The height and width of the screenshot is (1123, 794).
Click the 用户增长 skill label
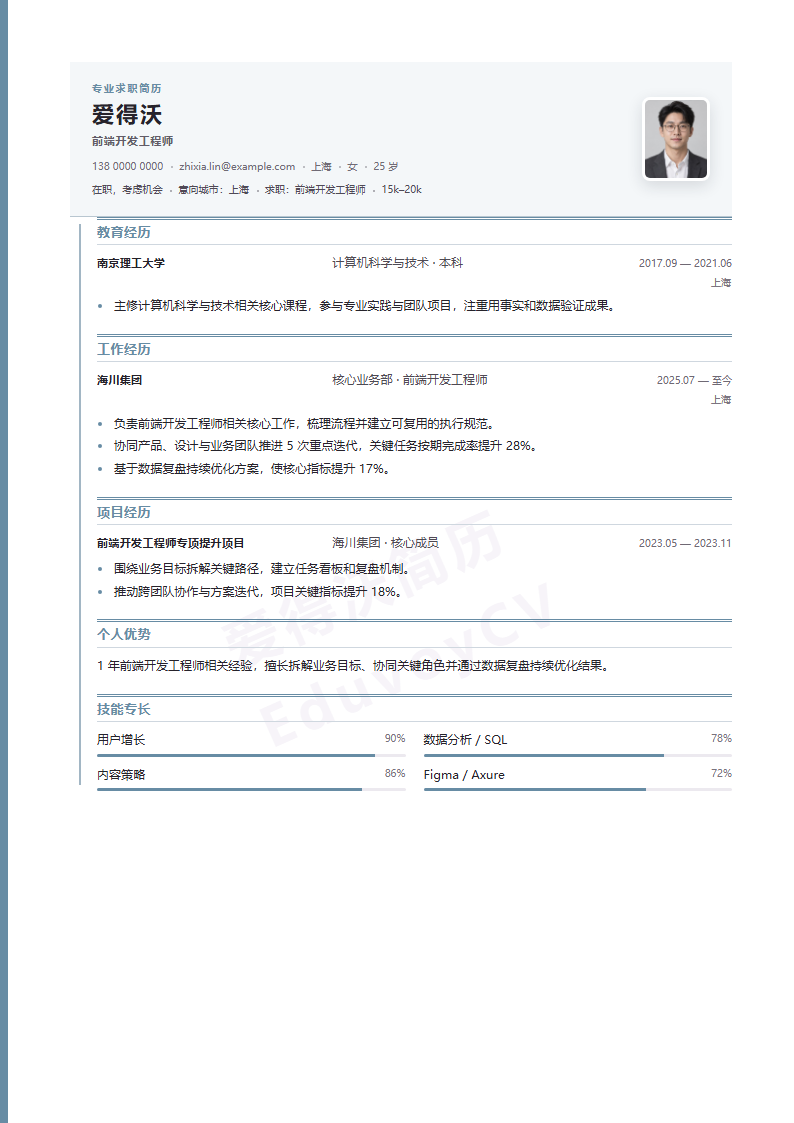coord(121,740)
